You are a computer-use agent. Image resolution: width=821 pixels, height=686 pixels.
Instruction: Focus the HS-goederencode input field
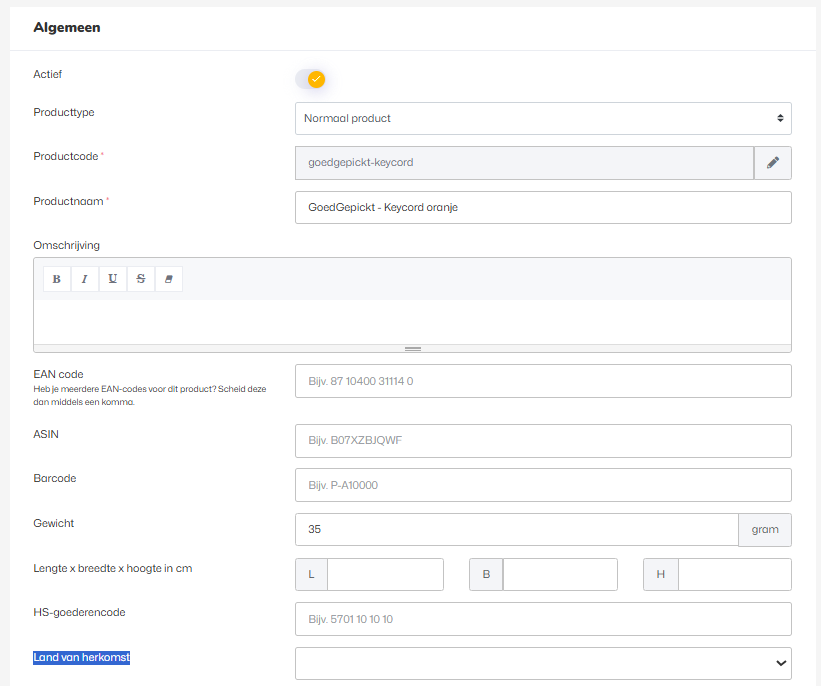coord(543,619)
